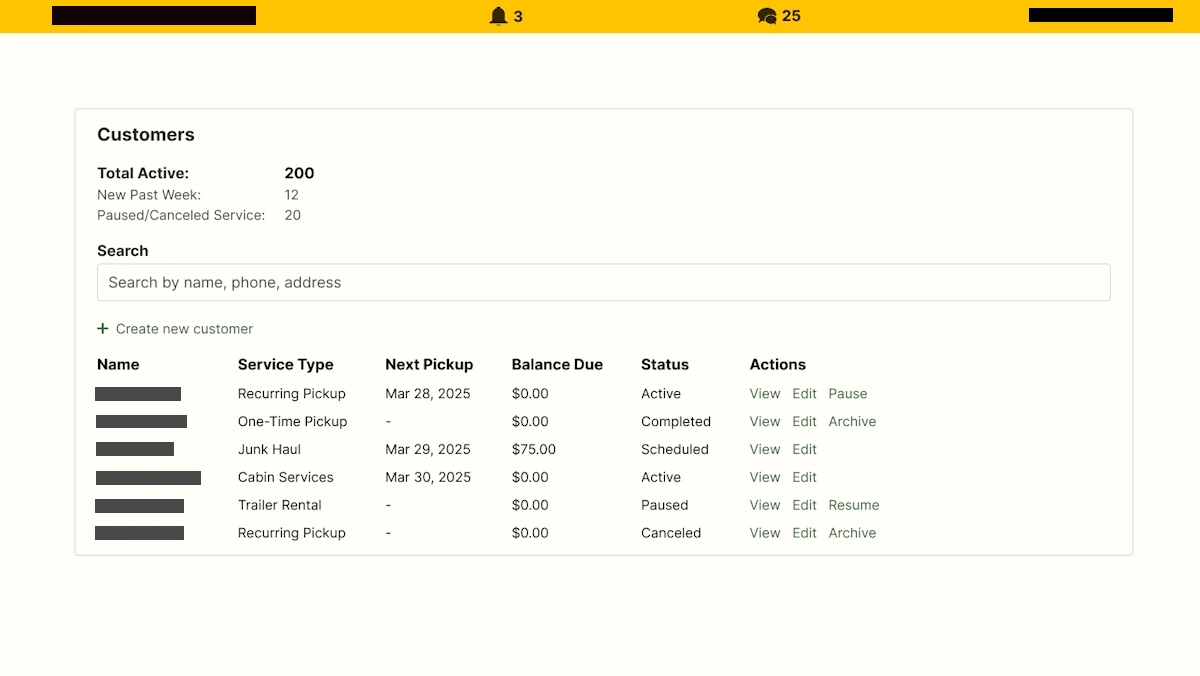This screenshot has height=676, width=1200.
Task: Click the Create new customer link
Action: 184,329
